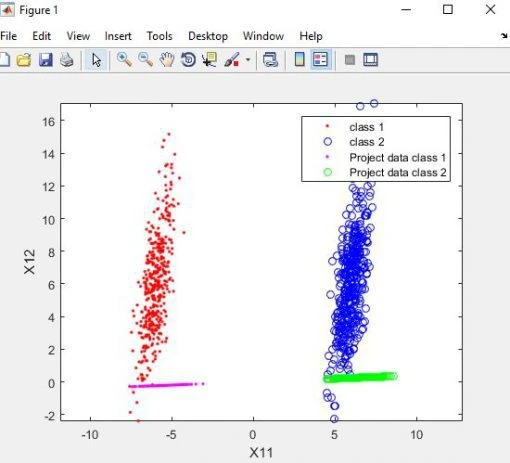Insert a colorbar using the toolbar icon
This screenshot has width=510, height=463.
300,60
